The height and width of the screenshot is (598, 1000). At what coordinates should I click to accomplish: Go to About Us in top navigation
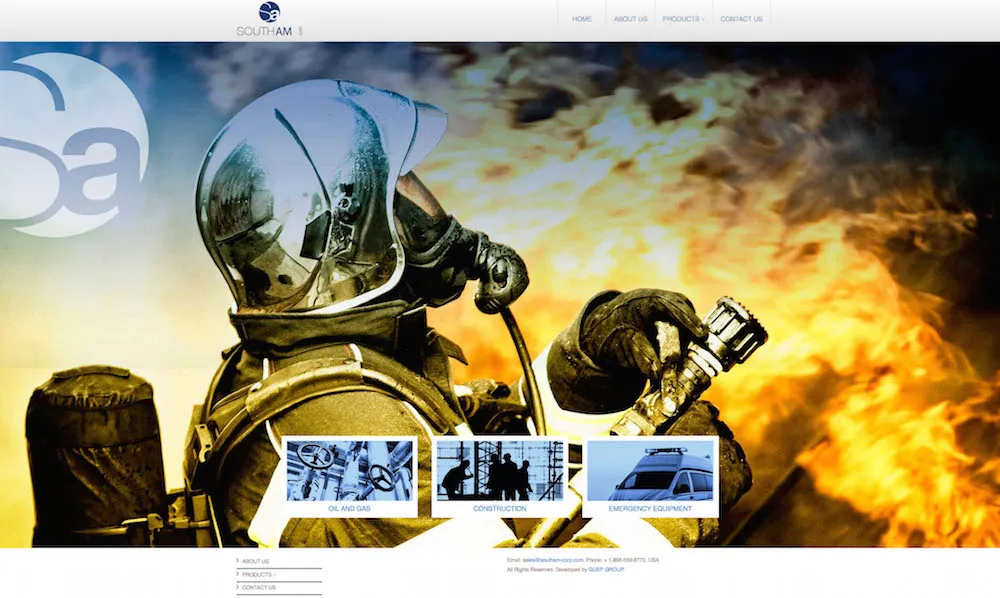pyautogui.click(x=630, y=19)
